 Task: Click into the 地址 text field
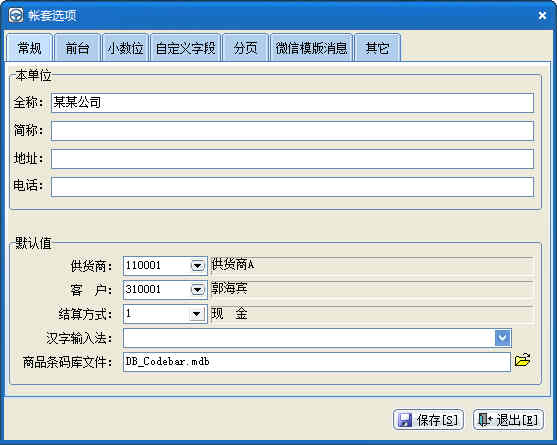[x=292, y=159]
